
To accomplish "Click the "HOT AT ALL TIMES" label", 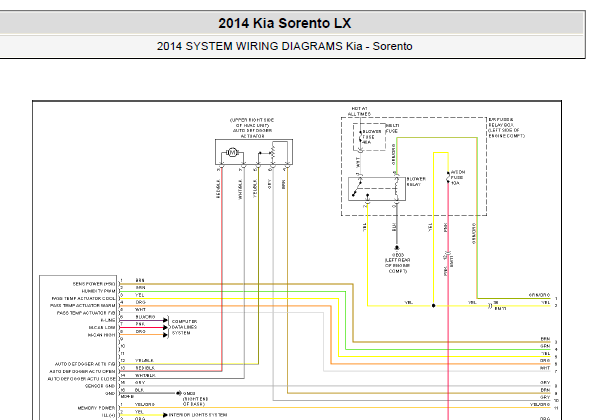I will pos(359,111).
